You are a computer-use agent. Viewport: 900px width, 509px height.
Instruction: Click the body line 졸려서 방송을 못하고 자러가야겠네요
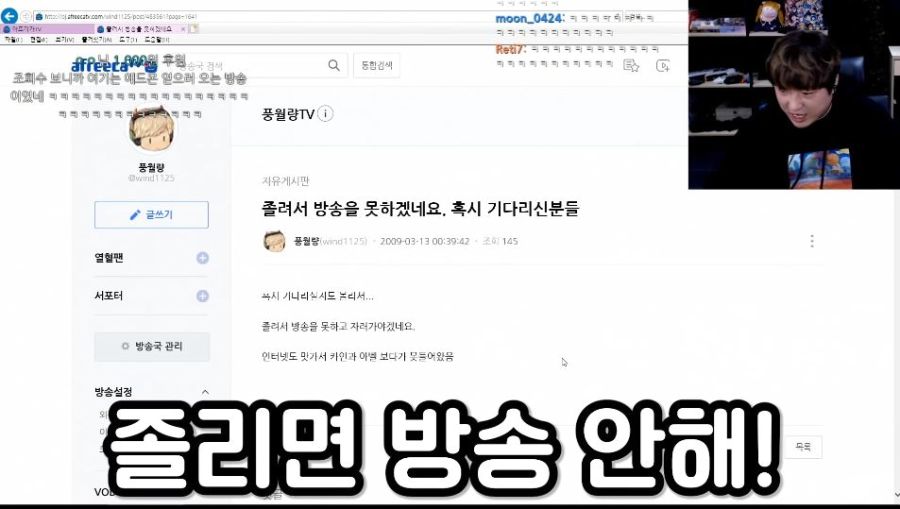coord(338,327)
